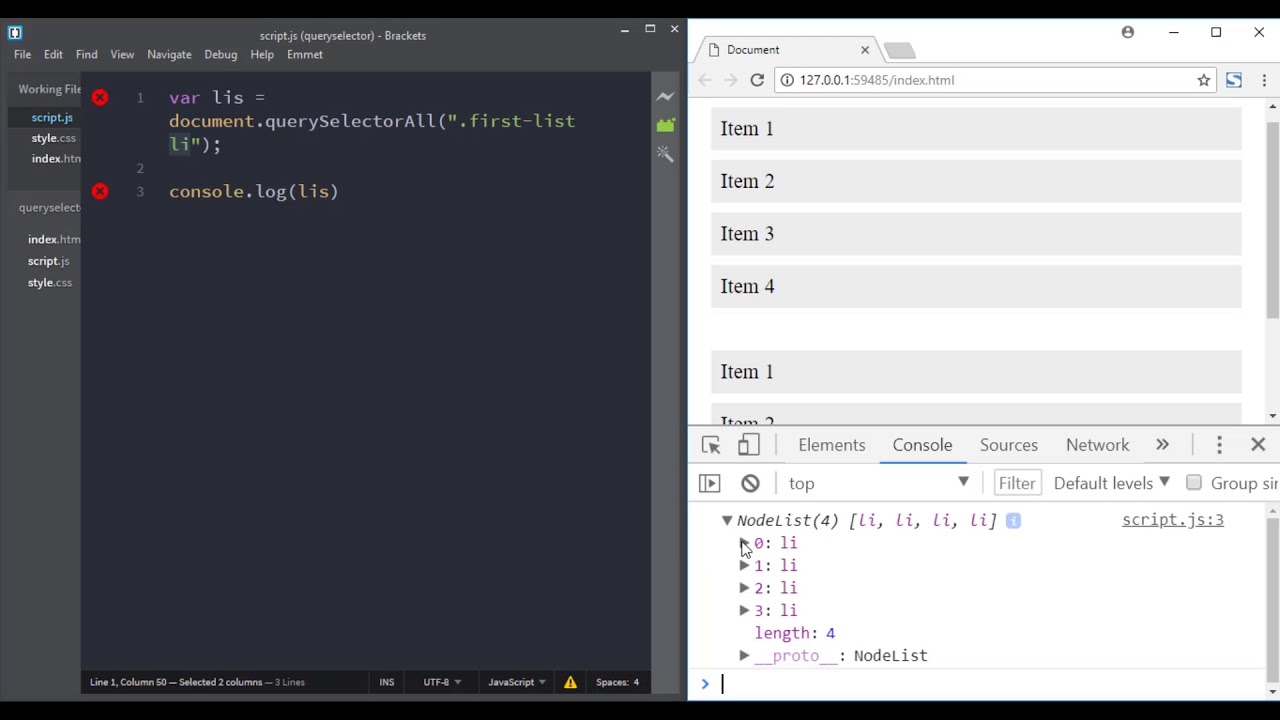Click the Live Preview lightning icon in Brackets
1280x720 pixels.
(x=665, y=97)
